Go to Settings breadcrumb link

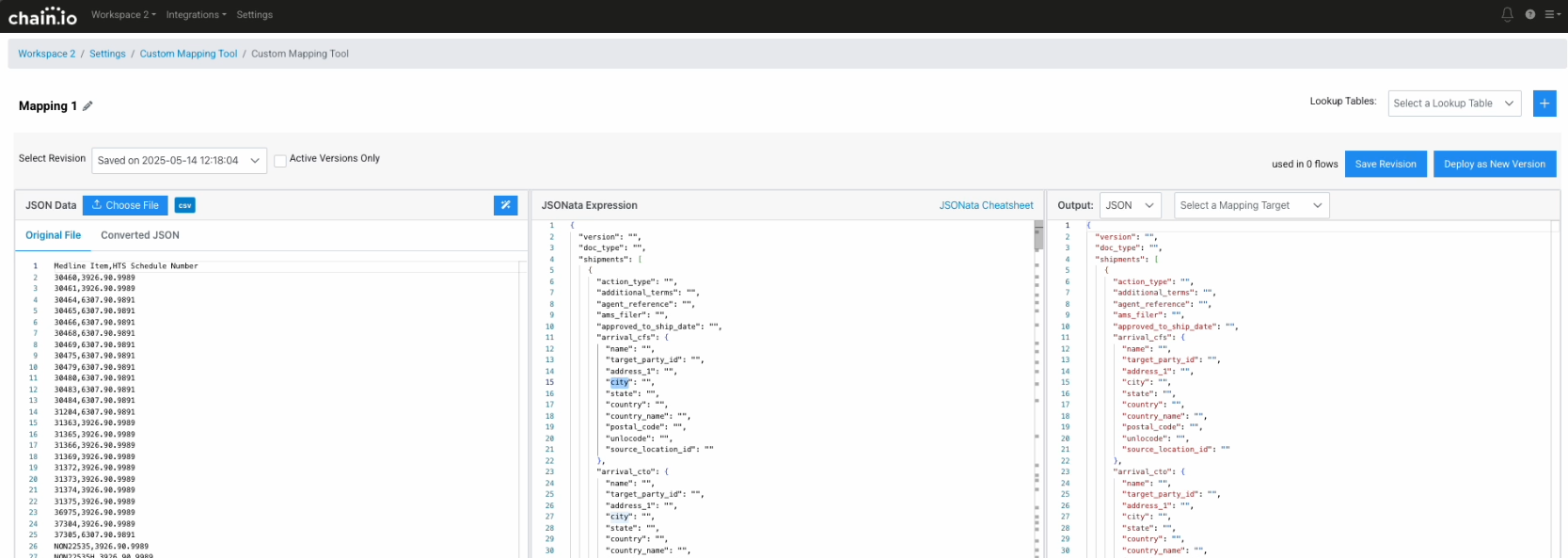click(x=107, y=54)
